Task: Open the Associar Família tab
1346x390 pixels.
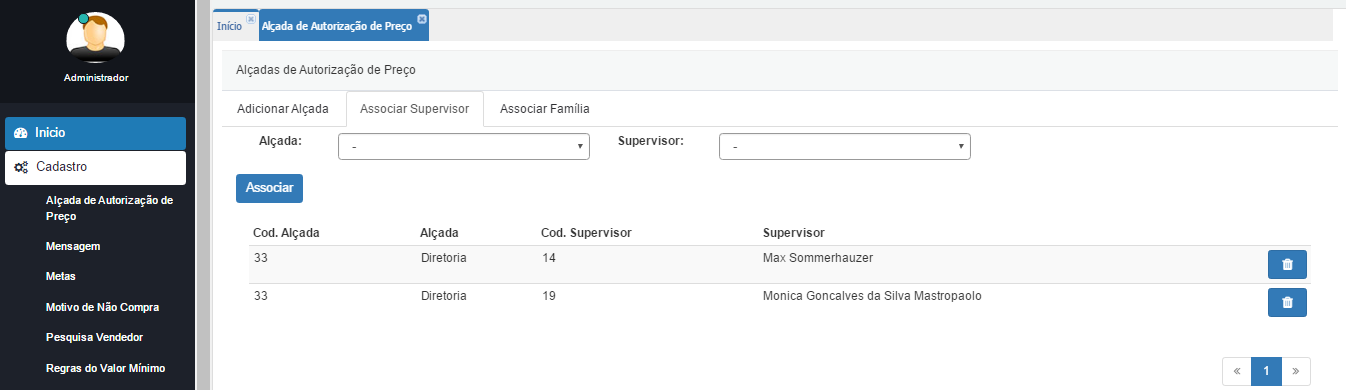Action: (545, 108)
